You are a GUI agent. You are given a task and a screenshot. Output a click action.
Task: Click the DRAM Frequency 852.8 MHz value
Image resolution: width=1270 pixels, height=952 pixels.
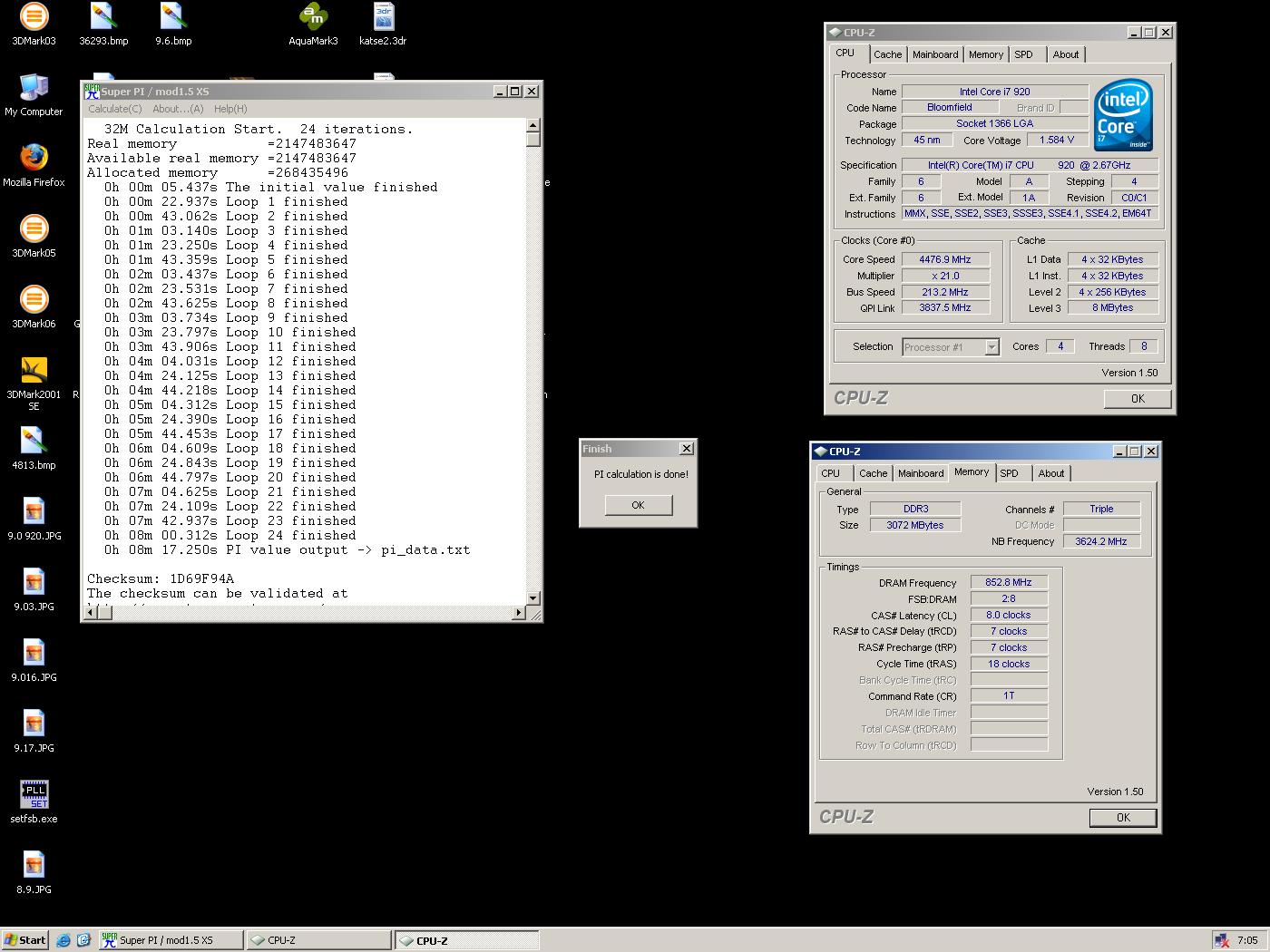[x=1009, y=583]
